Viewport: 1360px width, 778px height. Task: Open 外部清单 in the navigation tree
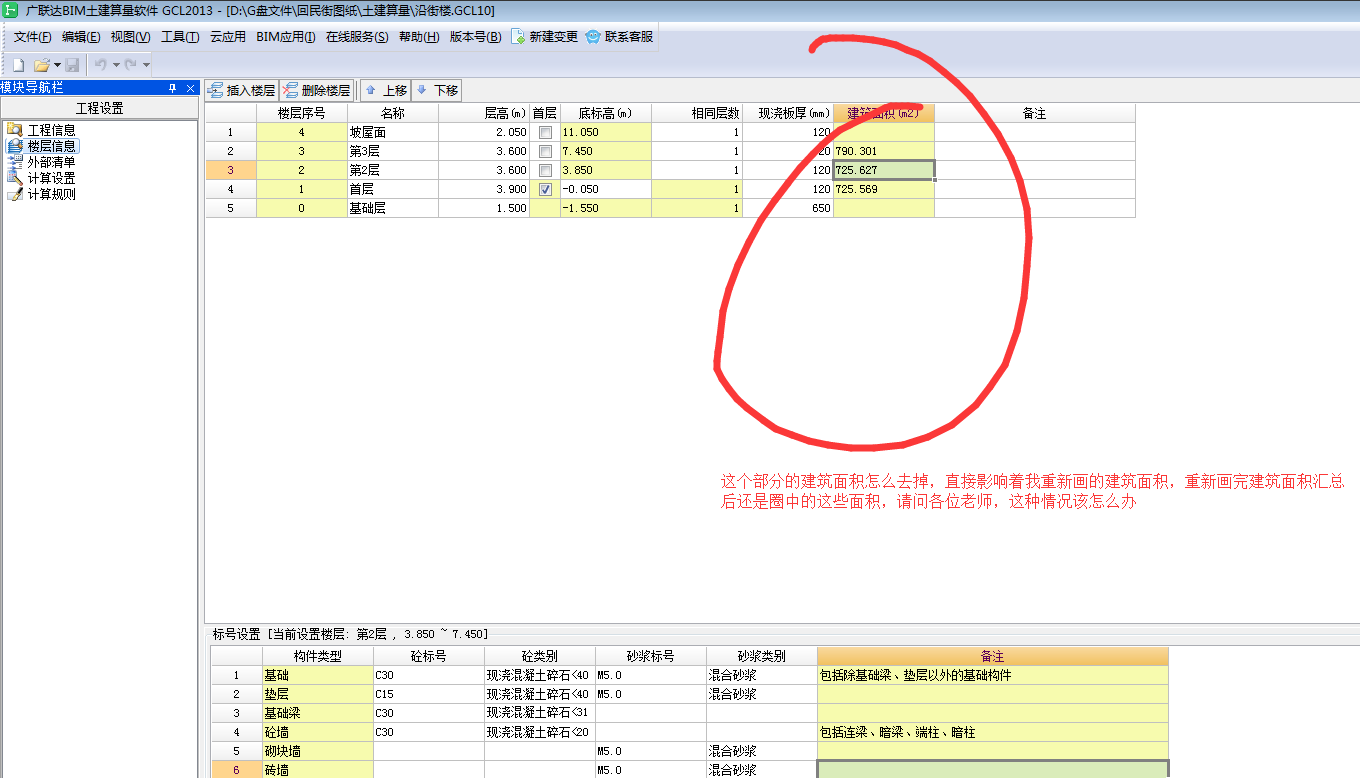[x=51, y=162]
